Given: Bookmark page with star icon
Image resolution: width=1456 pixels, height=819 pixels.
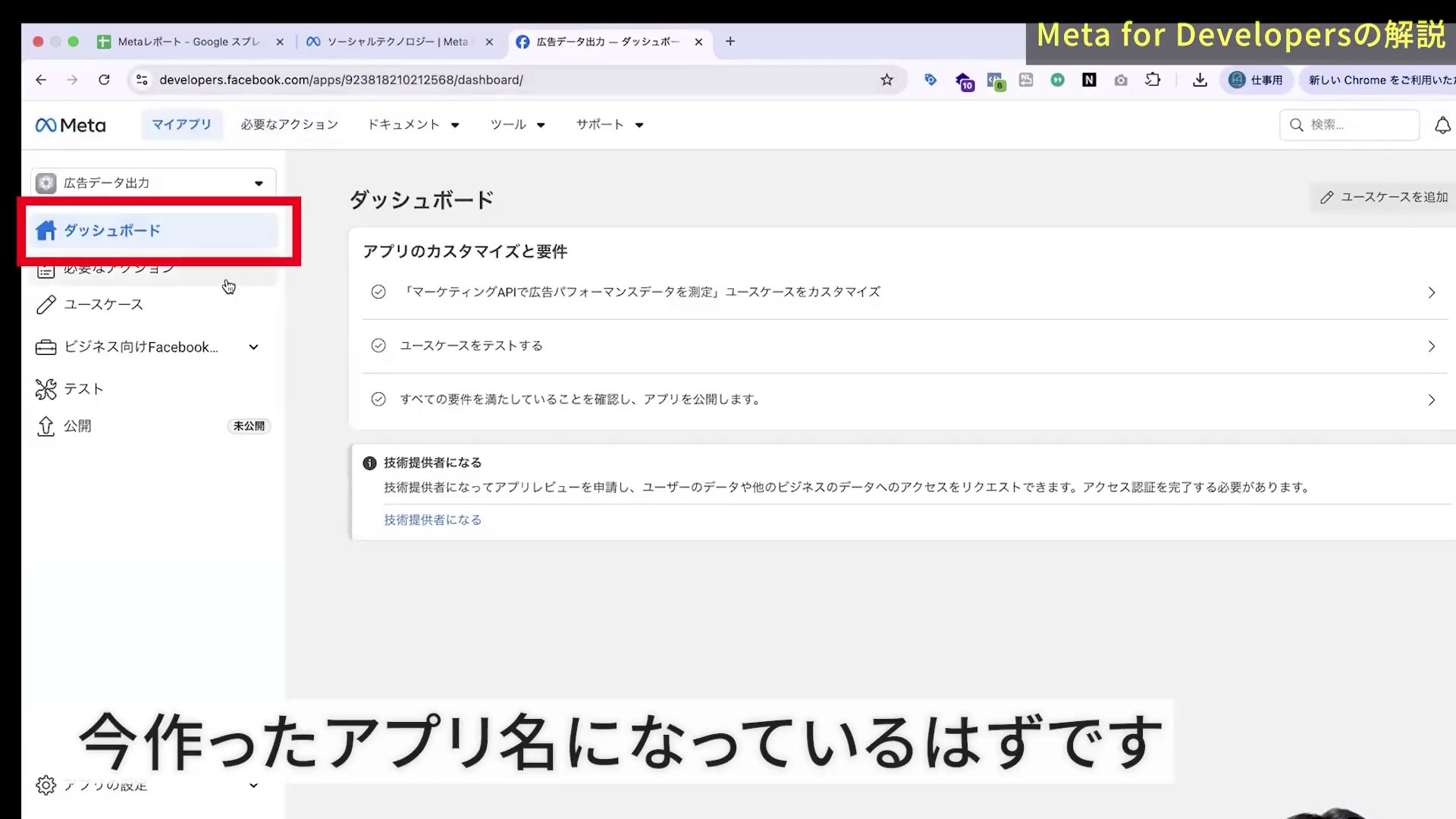Looking at the screenshot, I should [886, 80].
